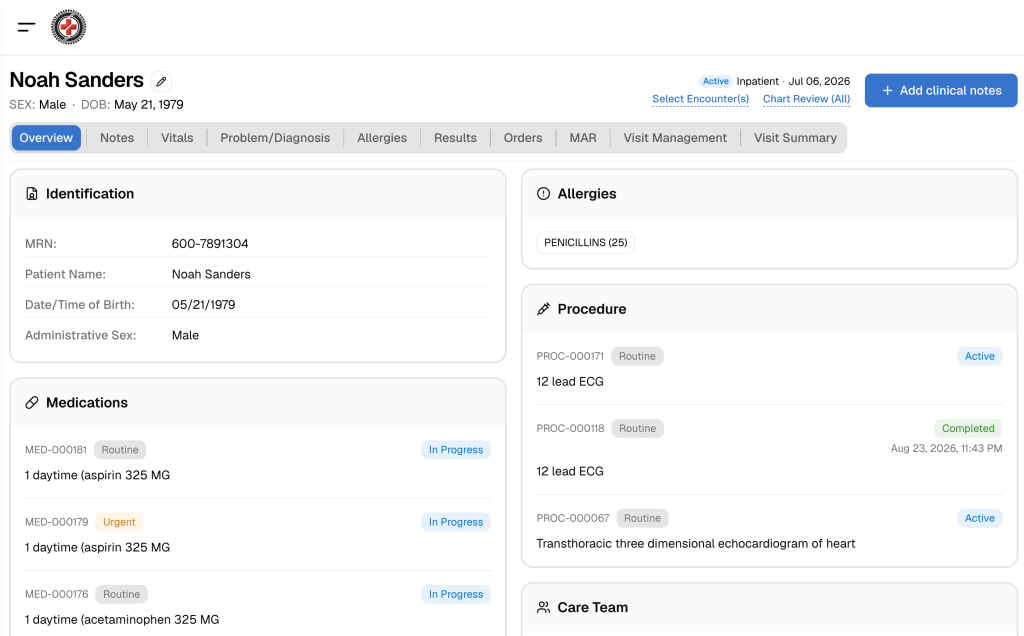Click Inpatient Jul 06, 2026 encounter text
Image resolution: width=1024 pixels, height=636 pixels.
tap(793, 82)
